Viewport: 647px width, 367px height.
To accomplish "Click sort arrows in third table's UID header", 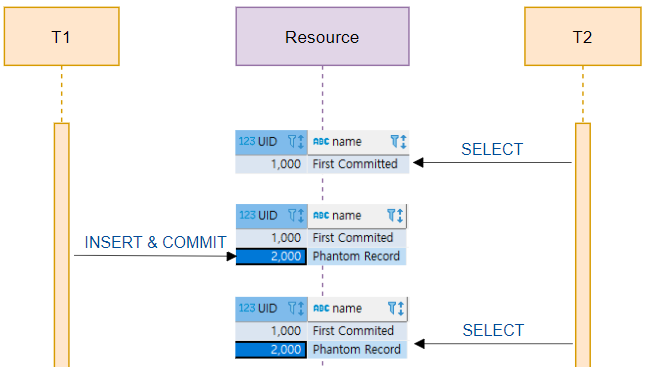I will (x=301, y=308).
